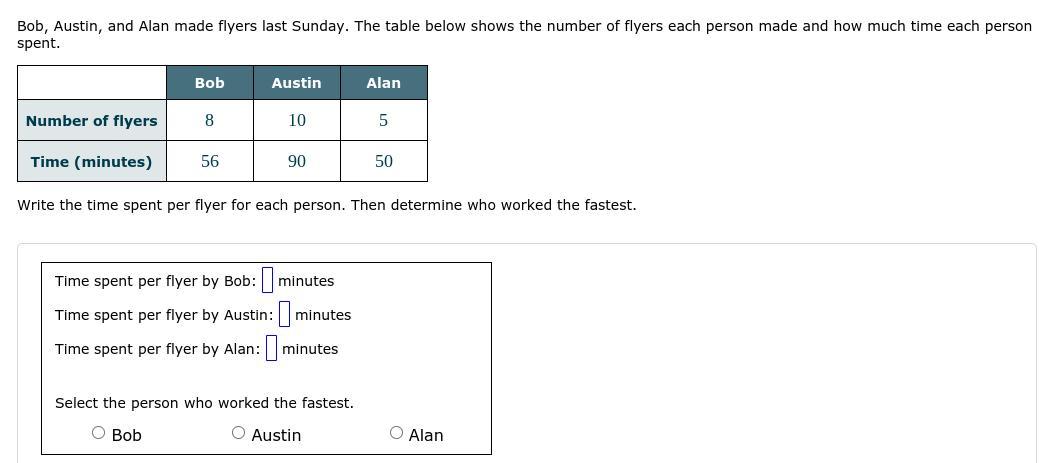1062x463 pixels.
Task: Click the Austin column header in the table
Action: click(x=297, y=83)
